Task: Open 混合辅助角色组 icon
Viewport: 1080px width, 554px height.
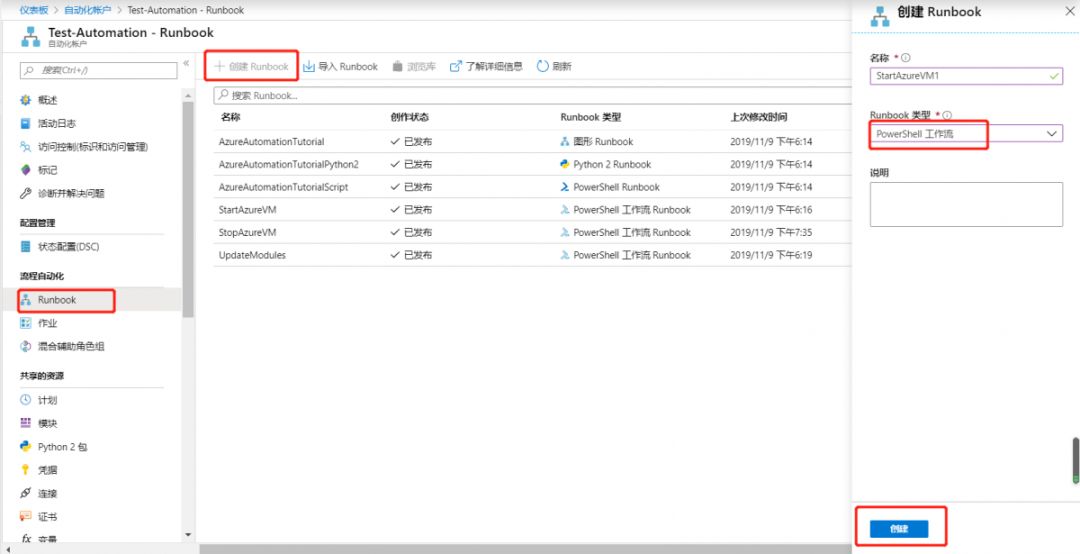Action: [25, 347]
